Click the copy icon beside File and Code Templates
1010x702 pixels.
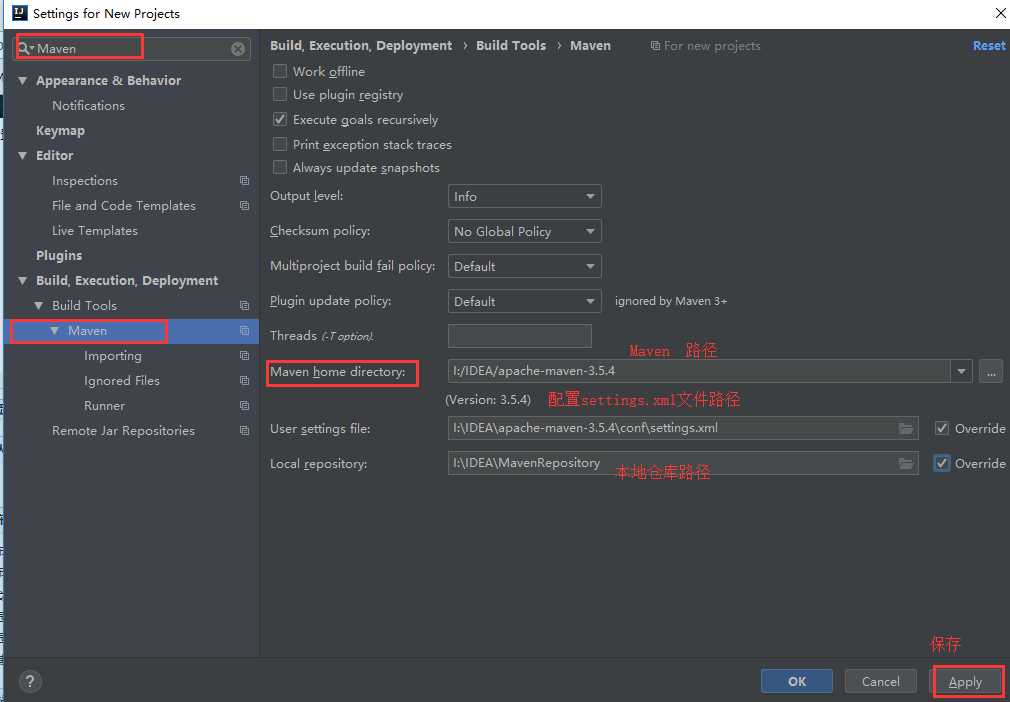244,206
